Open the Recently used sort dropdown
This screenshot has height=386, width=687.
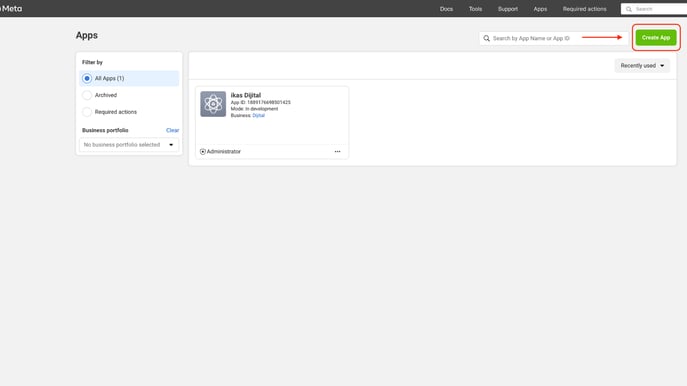[x=642, y=65]
